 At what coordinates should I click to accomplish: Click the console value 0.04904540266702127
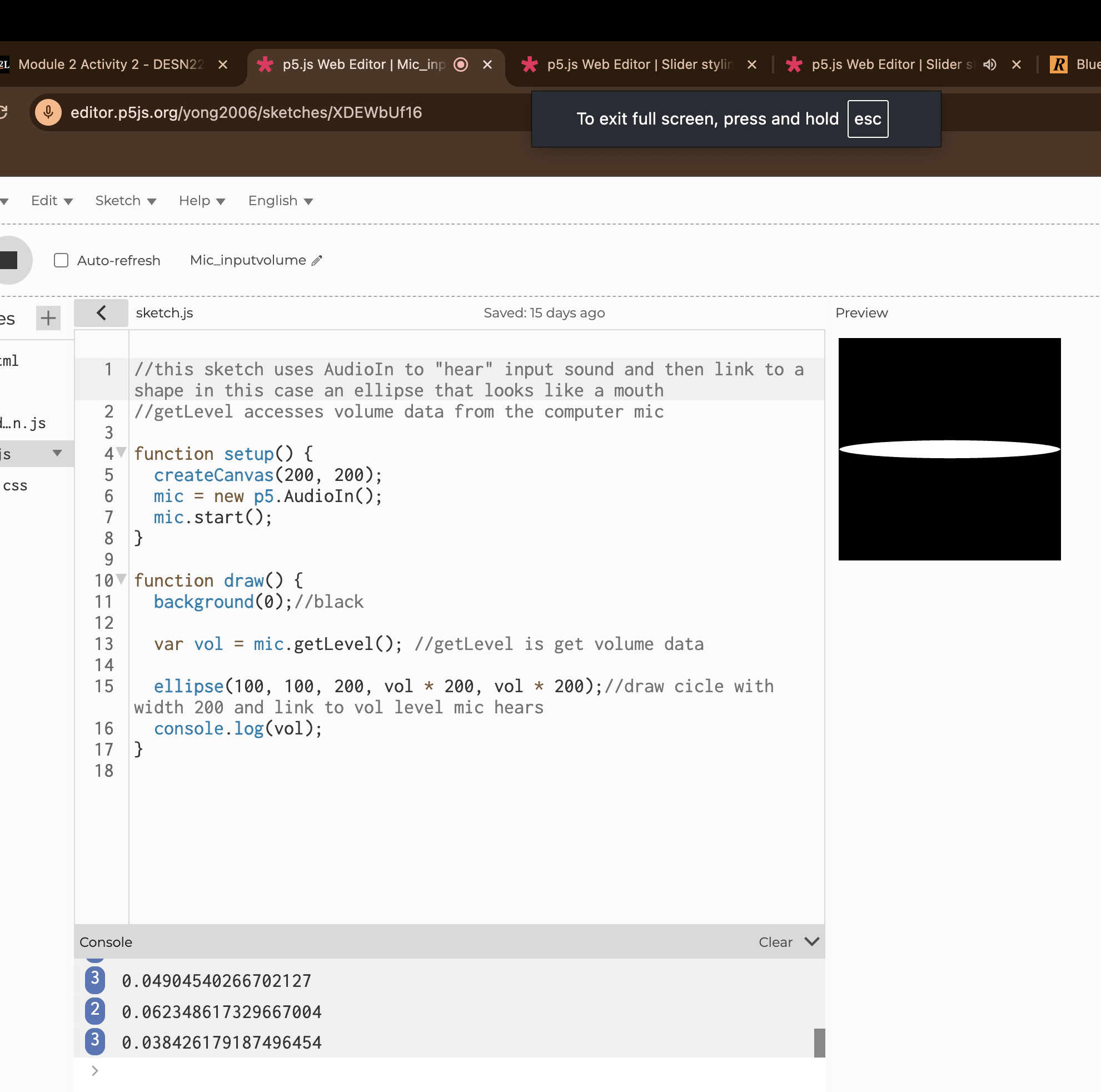click(x=217, y=981)
